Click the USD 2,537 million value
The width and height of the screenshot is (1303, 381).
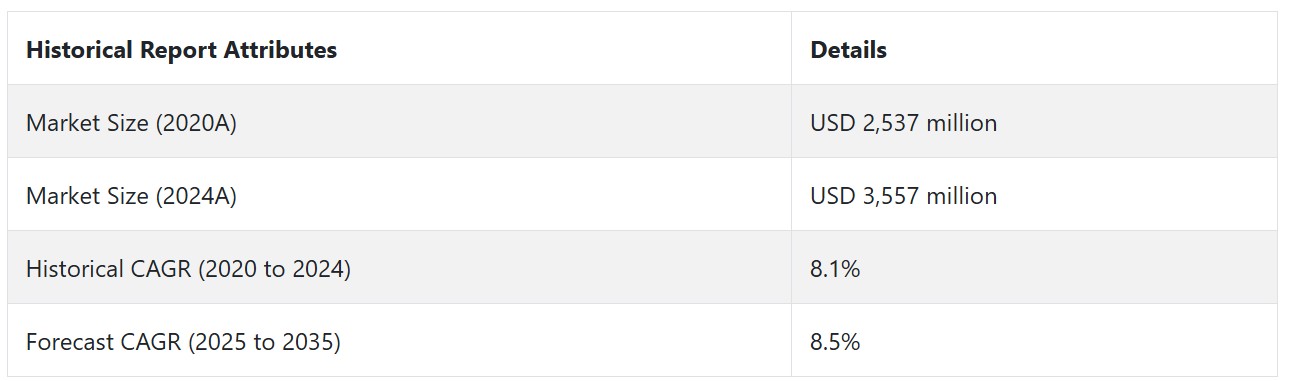point(903,123)
